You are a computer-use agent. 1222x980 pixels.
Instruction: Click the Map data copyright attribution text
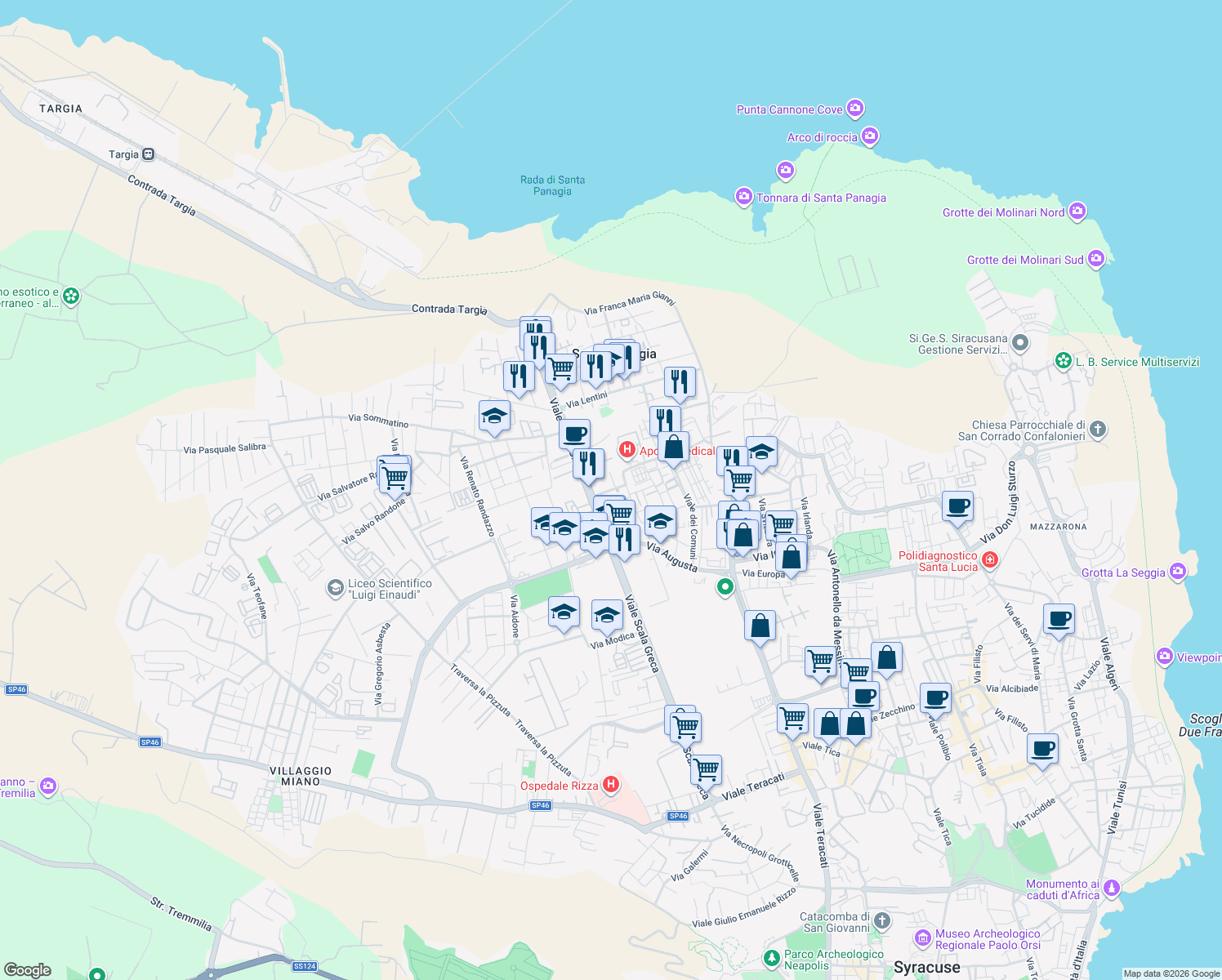tap(1170, 973)
